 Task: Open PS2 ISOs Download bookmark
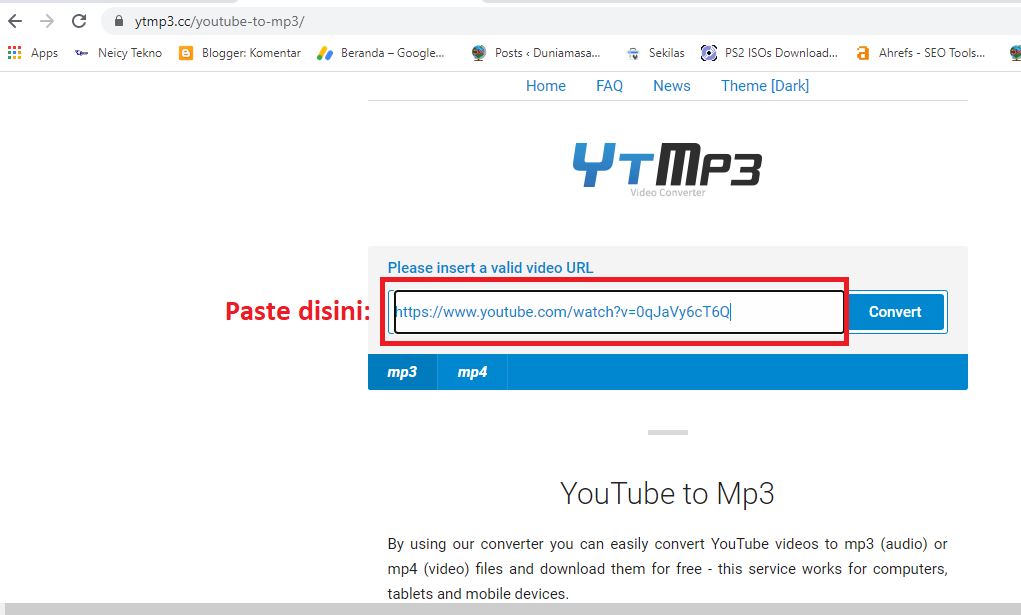tap(781, 53)
